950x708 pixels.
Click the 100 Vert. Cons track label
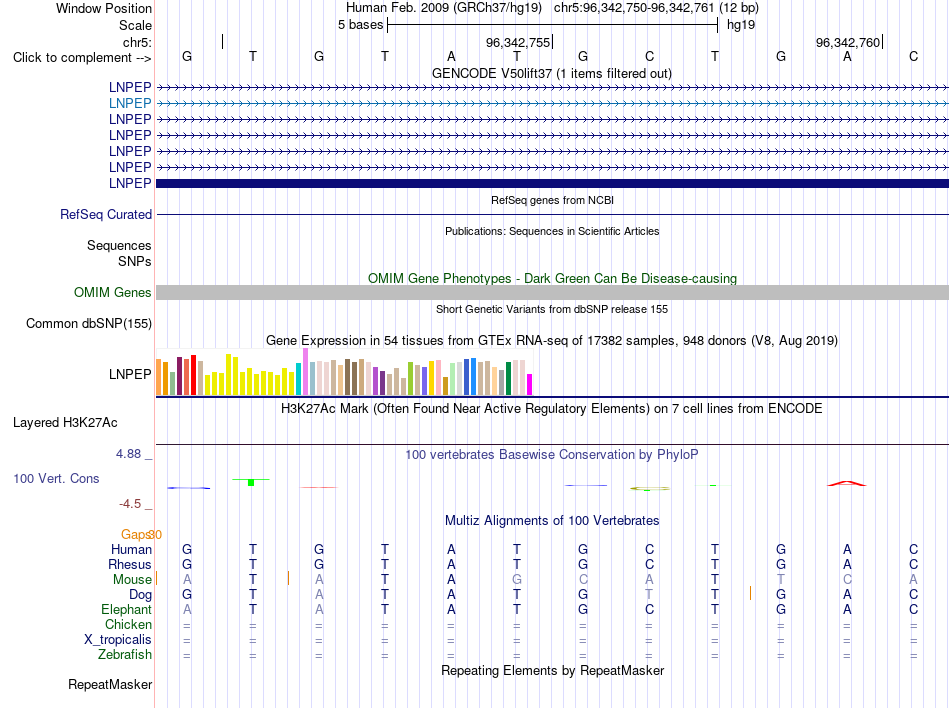(x=56, y=478)
